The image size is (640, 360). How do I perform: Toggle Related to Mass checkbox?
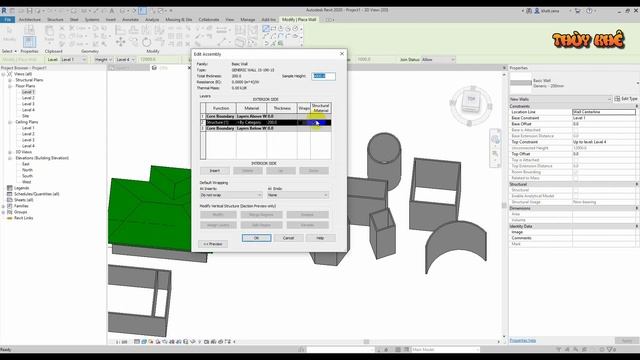pos(575,178)
